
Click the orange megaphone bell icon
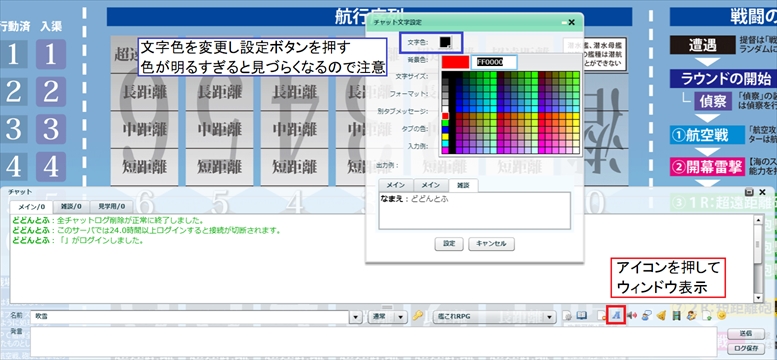662,315
